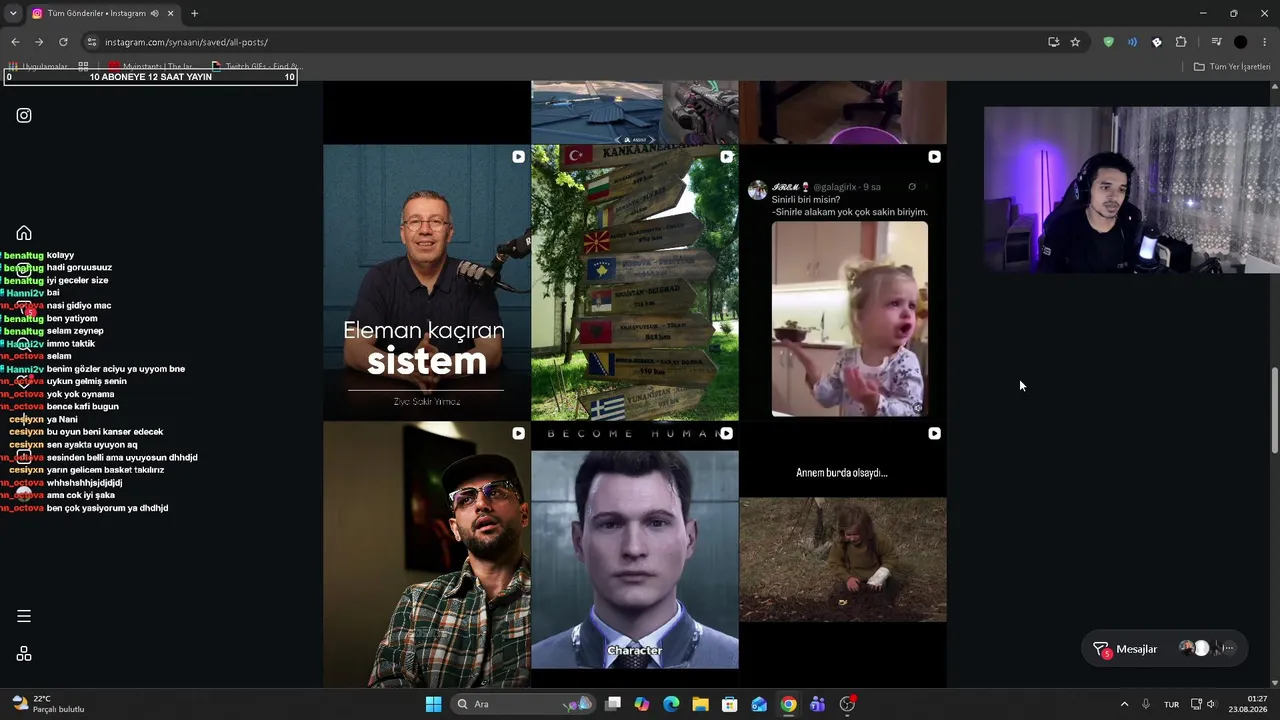
Task: View site information icon in address bar
Action: click(92, 42)
